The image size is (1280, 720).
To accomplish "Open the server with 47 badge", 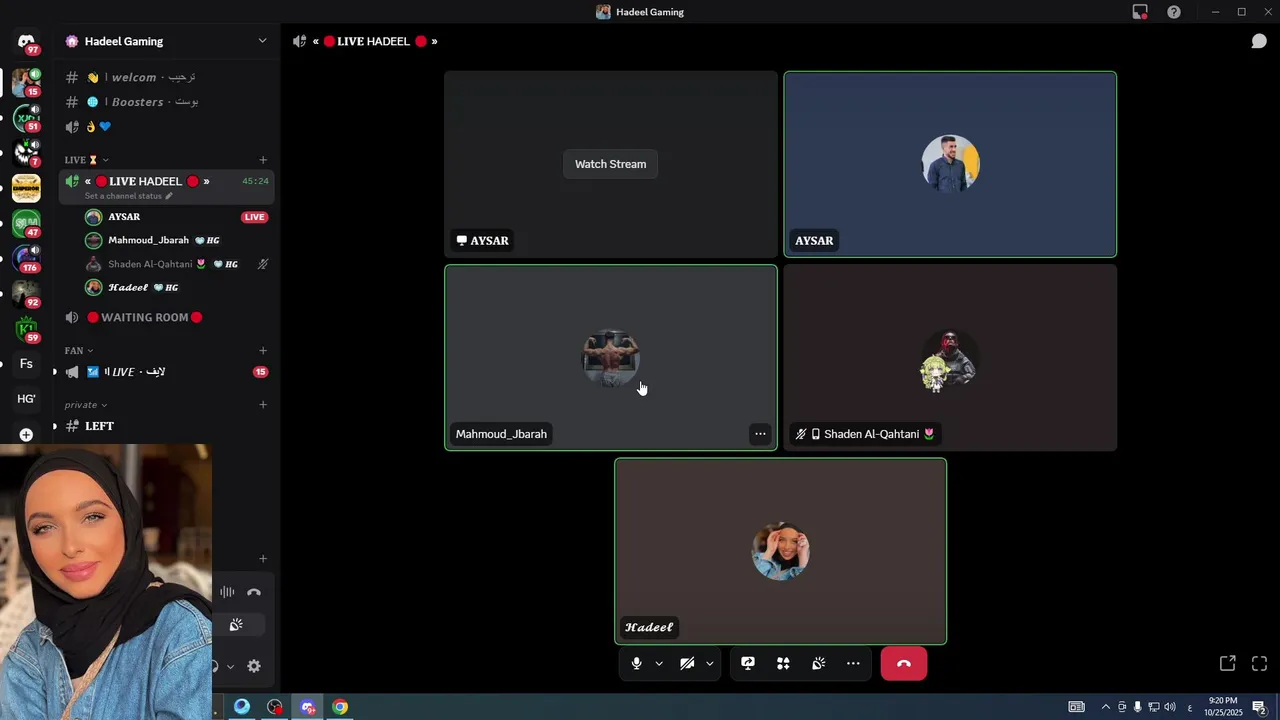I will tap(26, 223).
